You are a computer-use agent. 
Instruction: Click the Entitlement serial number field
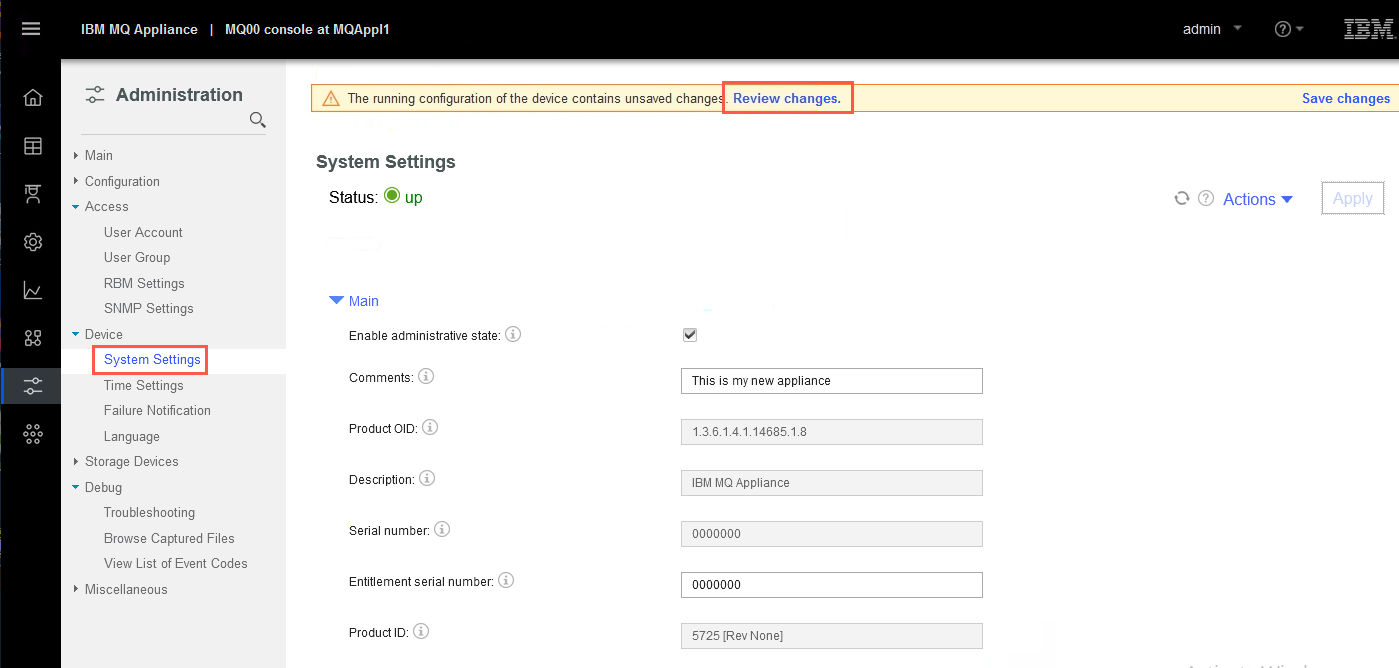832,585
